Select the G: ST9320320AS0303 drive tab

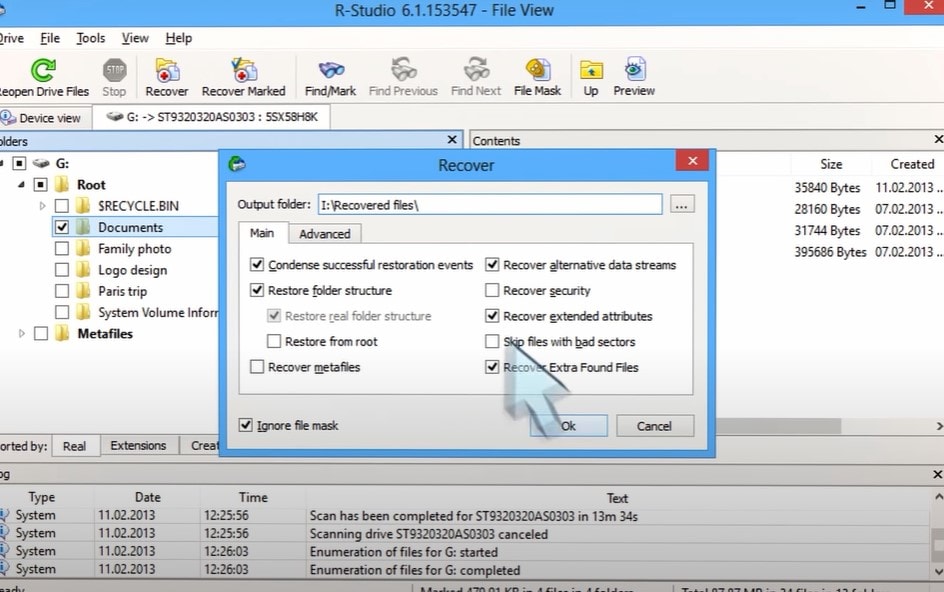pyautogui.click(x=211, y=117)
